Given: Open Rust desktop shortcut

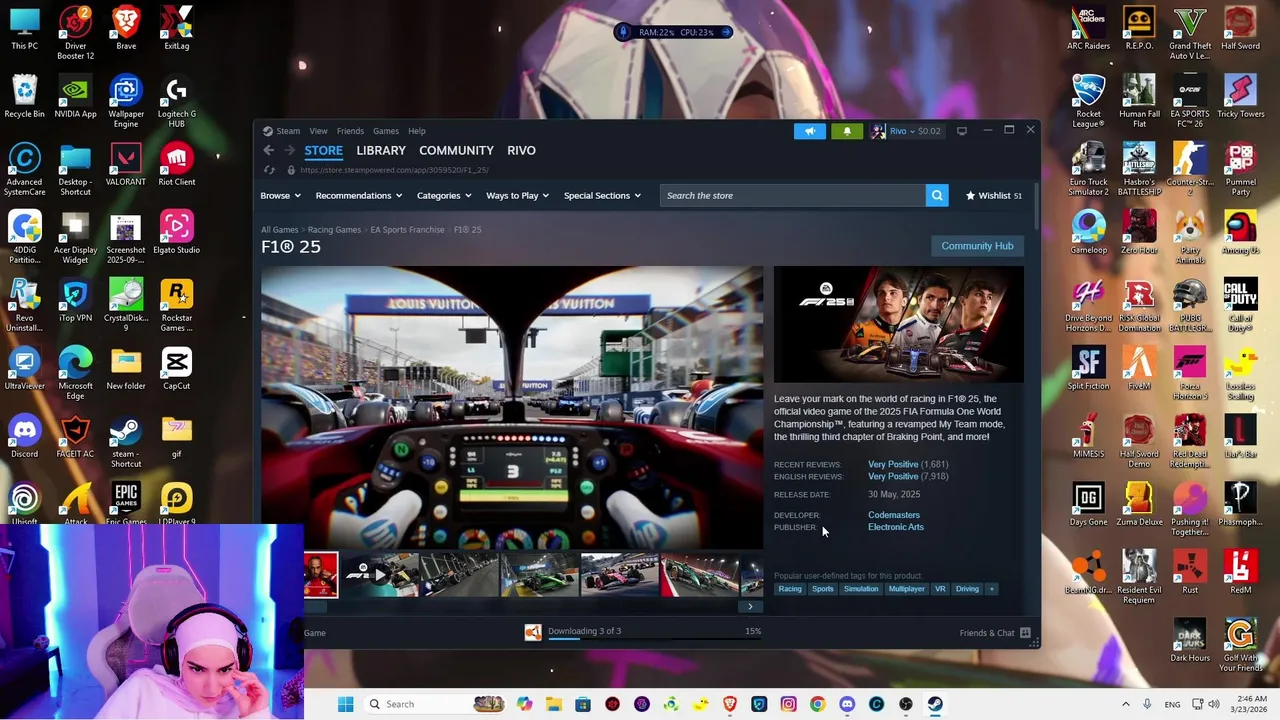Looking at the screenshot, I should tap(1190, 572).
